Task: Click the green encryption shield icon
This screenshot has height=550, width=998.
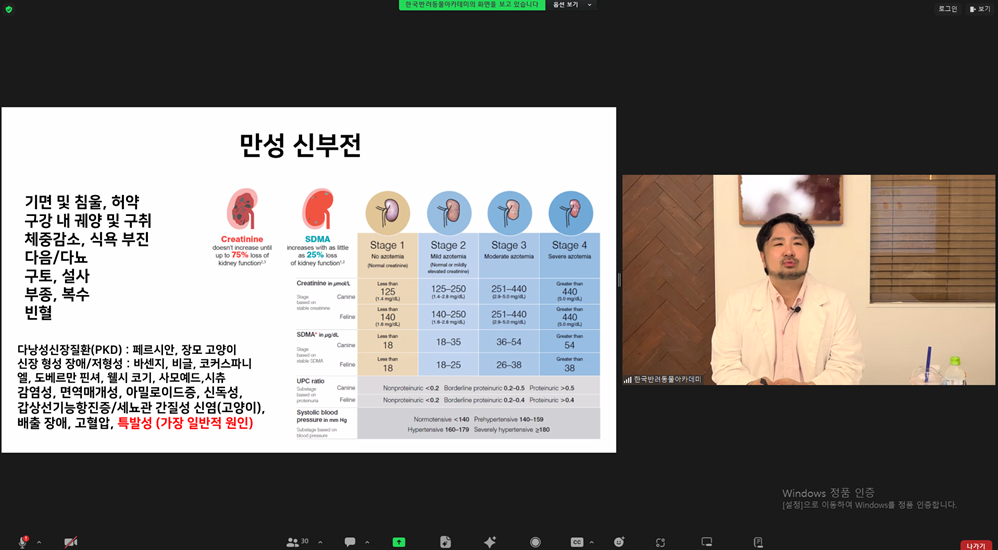Action: (8, 9)
